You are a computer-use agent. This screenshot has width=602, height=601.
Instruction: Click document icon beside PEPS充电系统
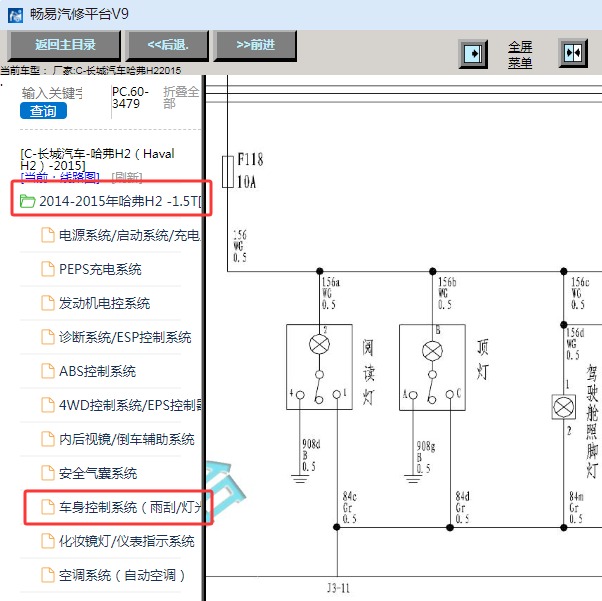(48, 269)
